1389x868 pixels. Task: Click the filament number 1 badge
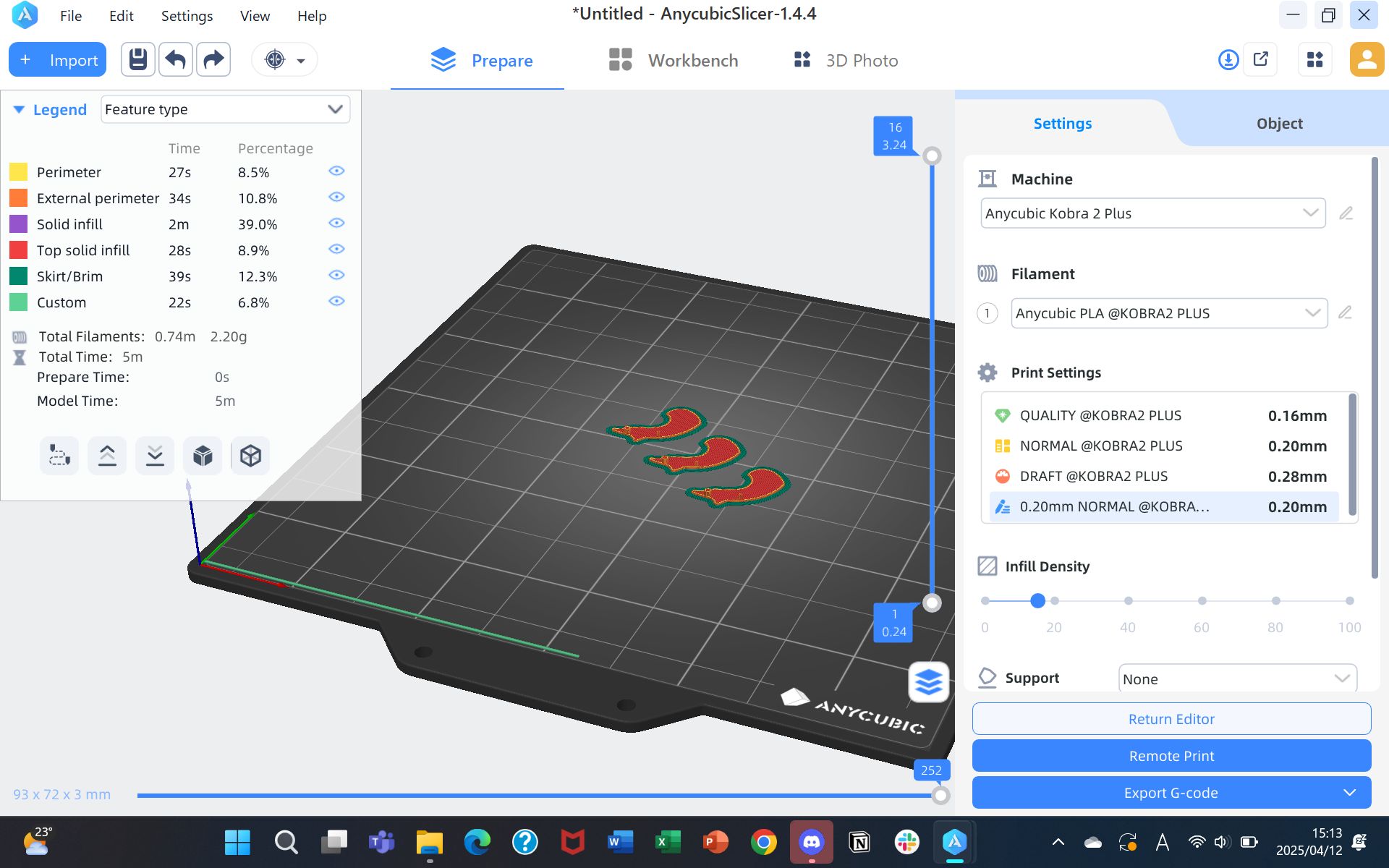[987, 313]
